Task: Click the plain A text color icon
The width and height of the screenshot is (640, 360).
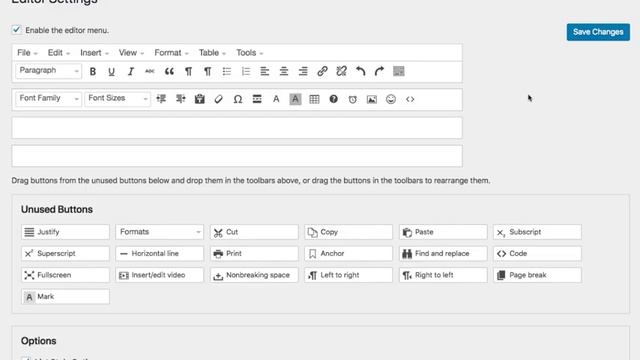Action: point(276,99)
